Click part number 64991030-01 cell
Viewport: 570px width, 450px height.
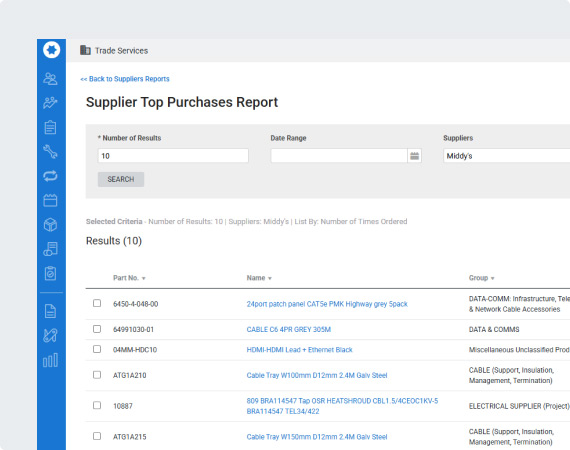coord(133,330)
